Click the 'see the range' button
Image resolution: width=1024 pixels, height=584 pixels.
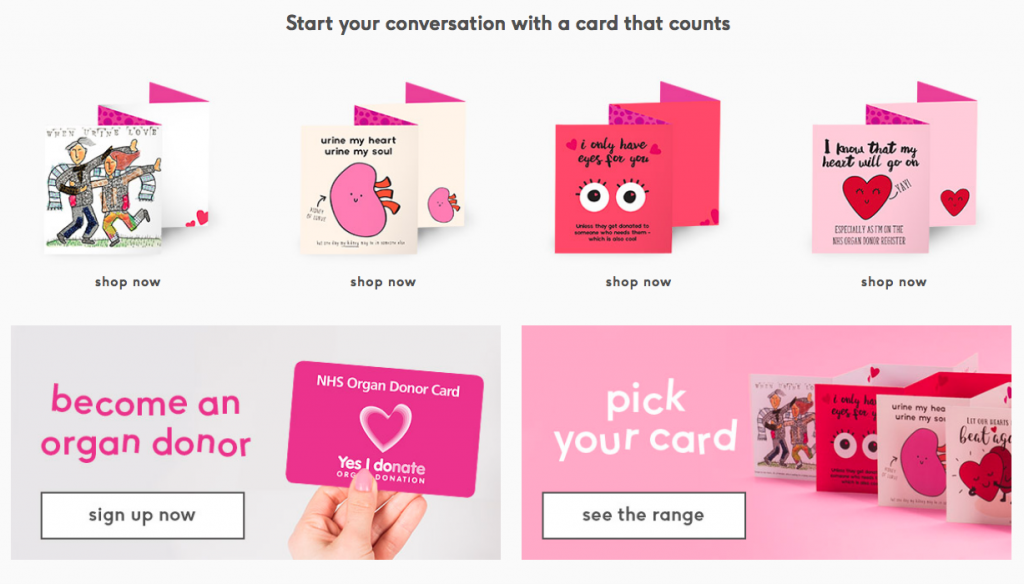[x=643, y=515]
